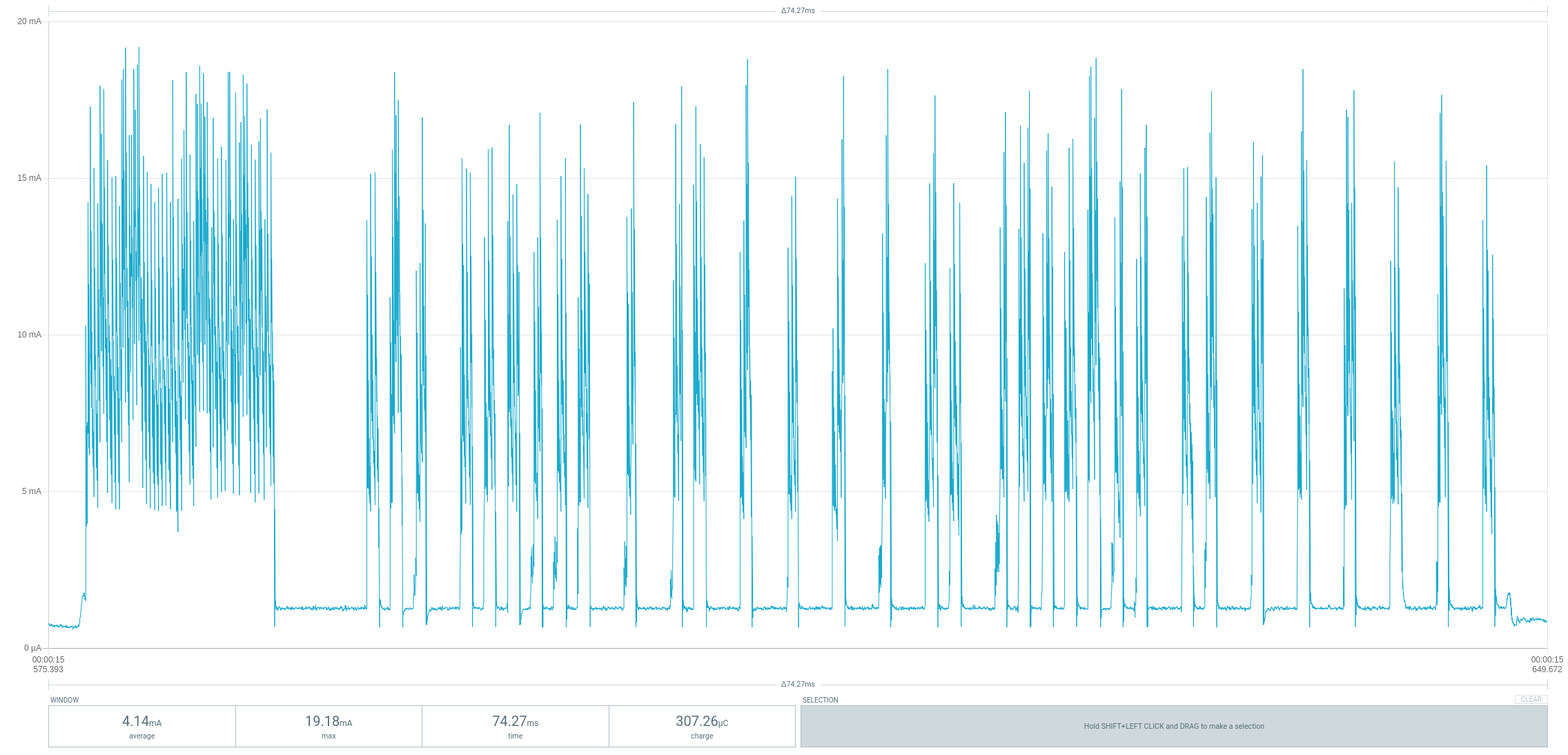1568x755 pixels.
Task: Click the WINDOW section heading
Action: pos(64,700)
